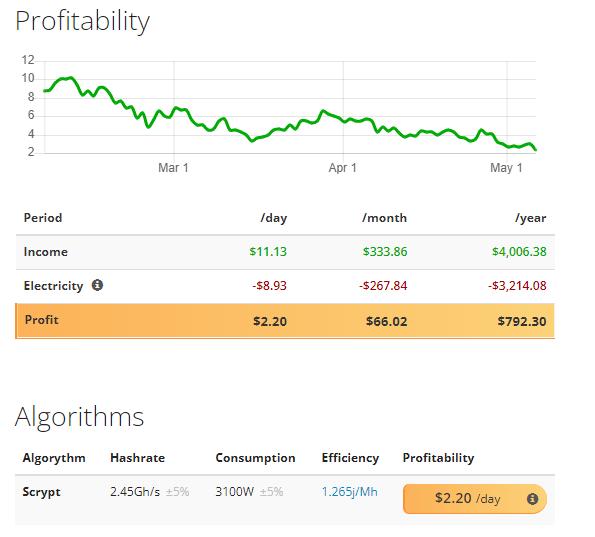Click the Scrypt algorithm name

pyautogui.click(x=41, y=492)
